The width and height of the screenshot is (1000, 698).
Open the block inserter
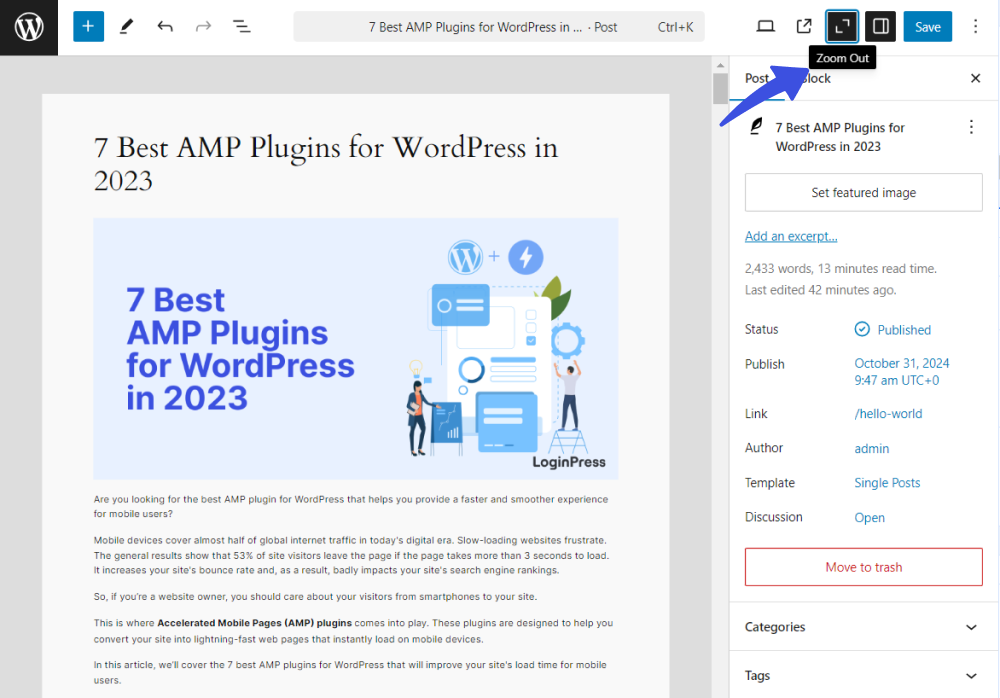(x=88, y=26)
